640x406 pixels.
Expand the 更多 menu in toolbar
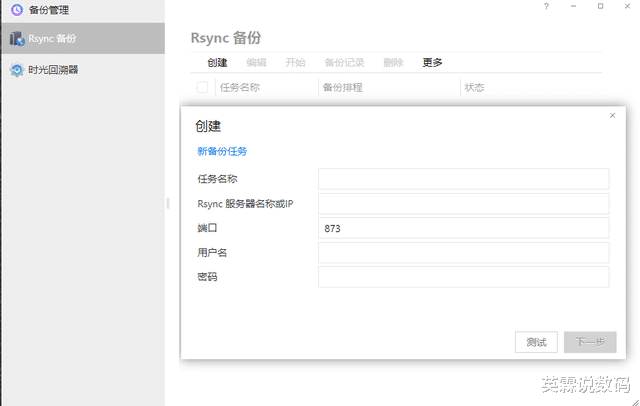(432, 62)
